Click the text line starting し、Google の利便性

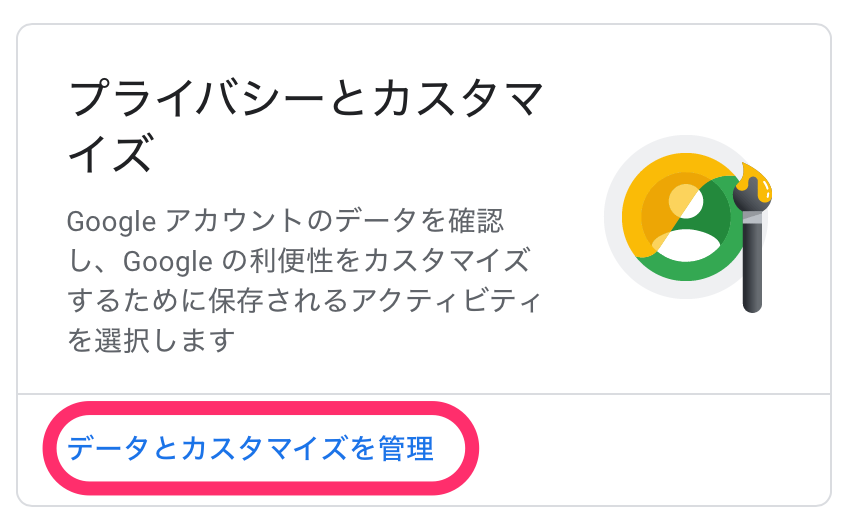[x=297, y=261]
